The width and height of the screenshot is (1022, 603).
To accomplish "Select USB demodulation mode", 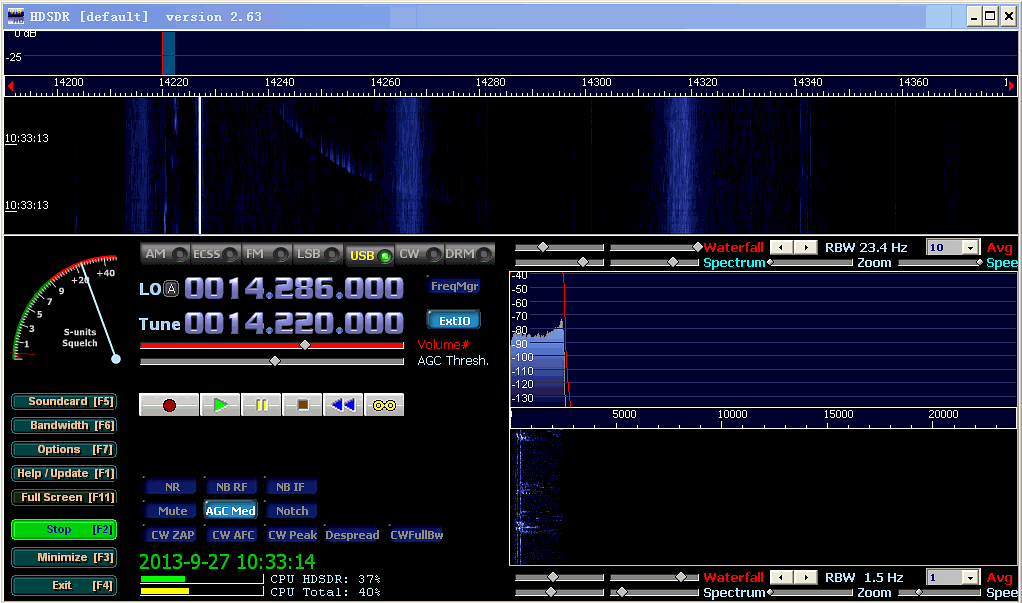I will [370, 255].
